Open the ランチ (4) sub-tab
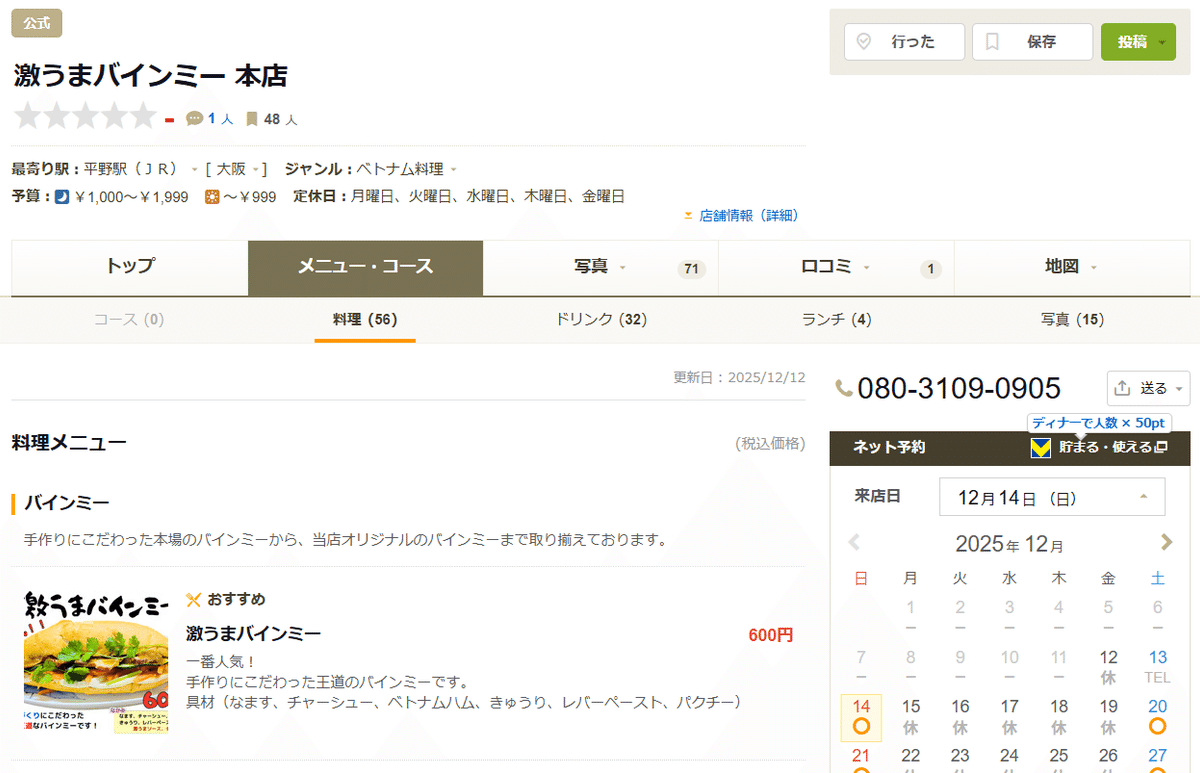 tap(837, 320)
